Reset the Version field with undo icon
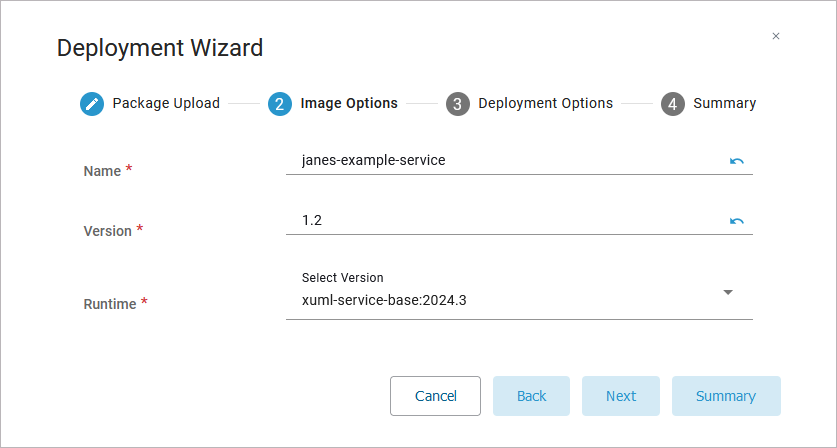The width and height of the screenshot is (837, 448). pyautogui.click(x=737, y=221)
